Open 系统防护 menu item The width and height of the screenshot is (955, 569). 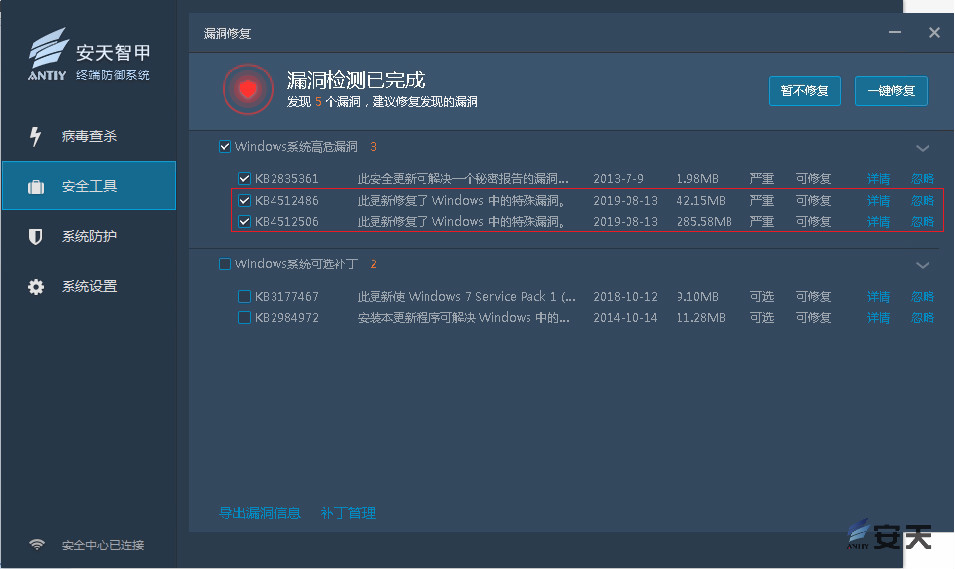(x=89, y=236)
